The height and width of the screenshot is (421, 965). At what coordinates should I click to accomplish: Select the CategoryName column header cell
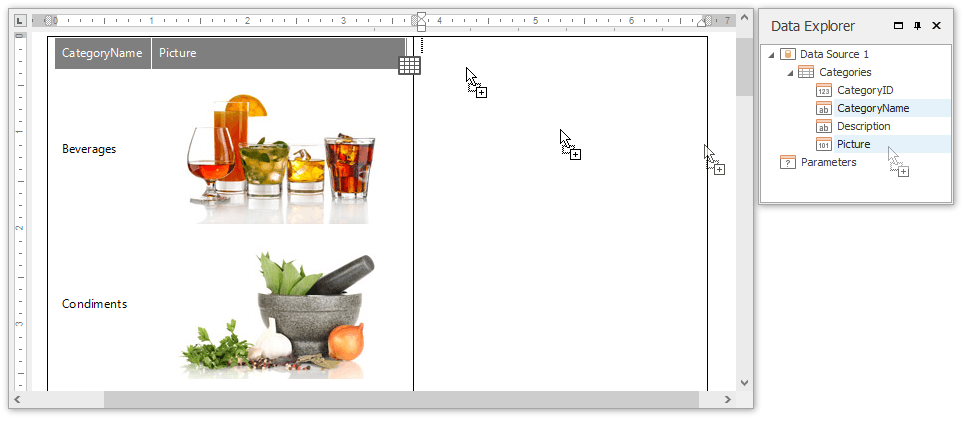(x=103, y=53)
